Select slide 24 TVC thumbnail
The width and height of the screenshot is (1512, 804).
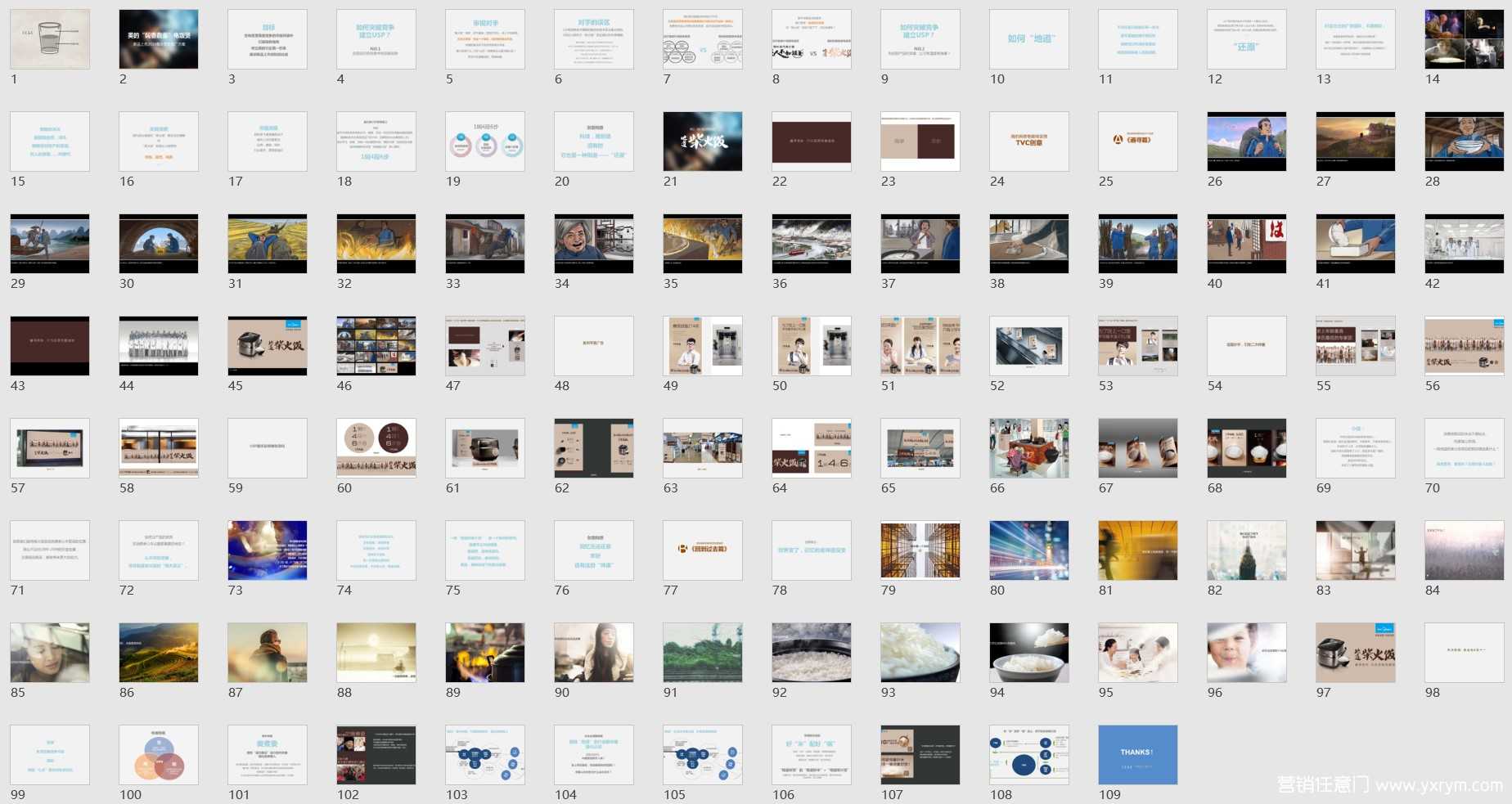(x=1029, y=141)
